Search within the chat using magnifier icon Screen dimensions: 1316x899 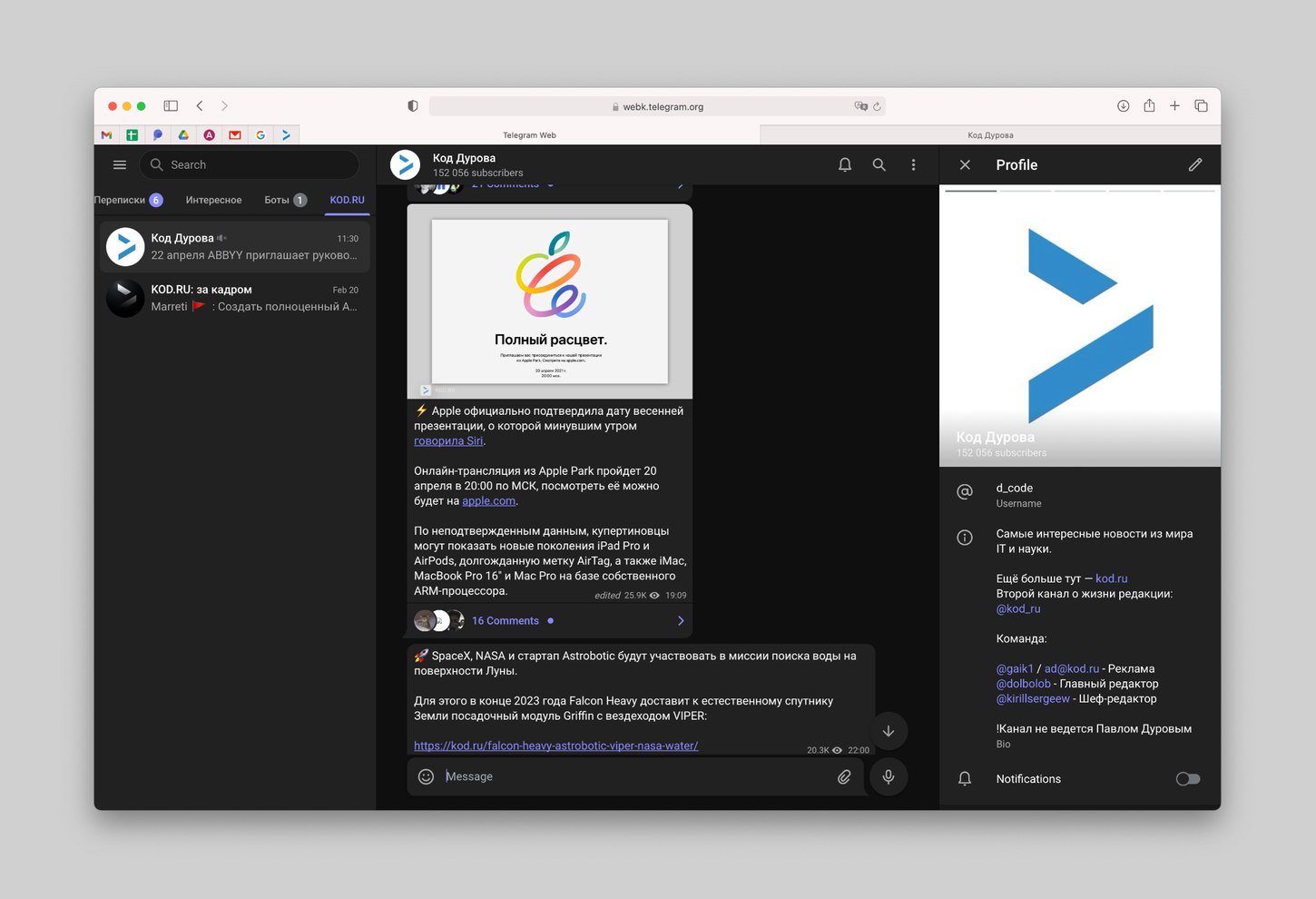click(879, 165)
